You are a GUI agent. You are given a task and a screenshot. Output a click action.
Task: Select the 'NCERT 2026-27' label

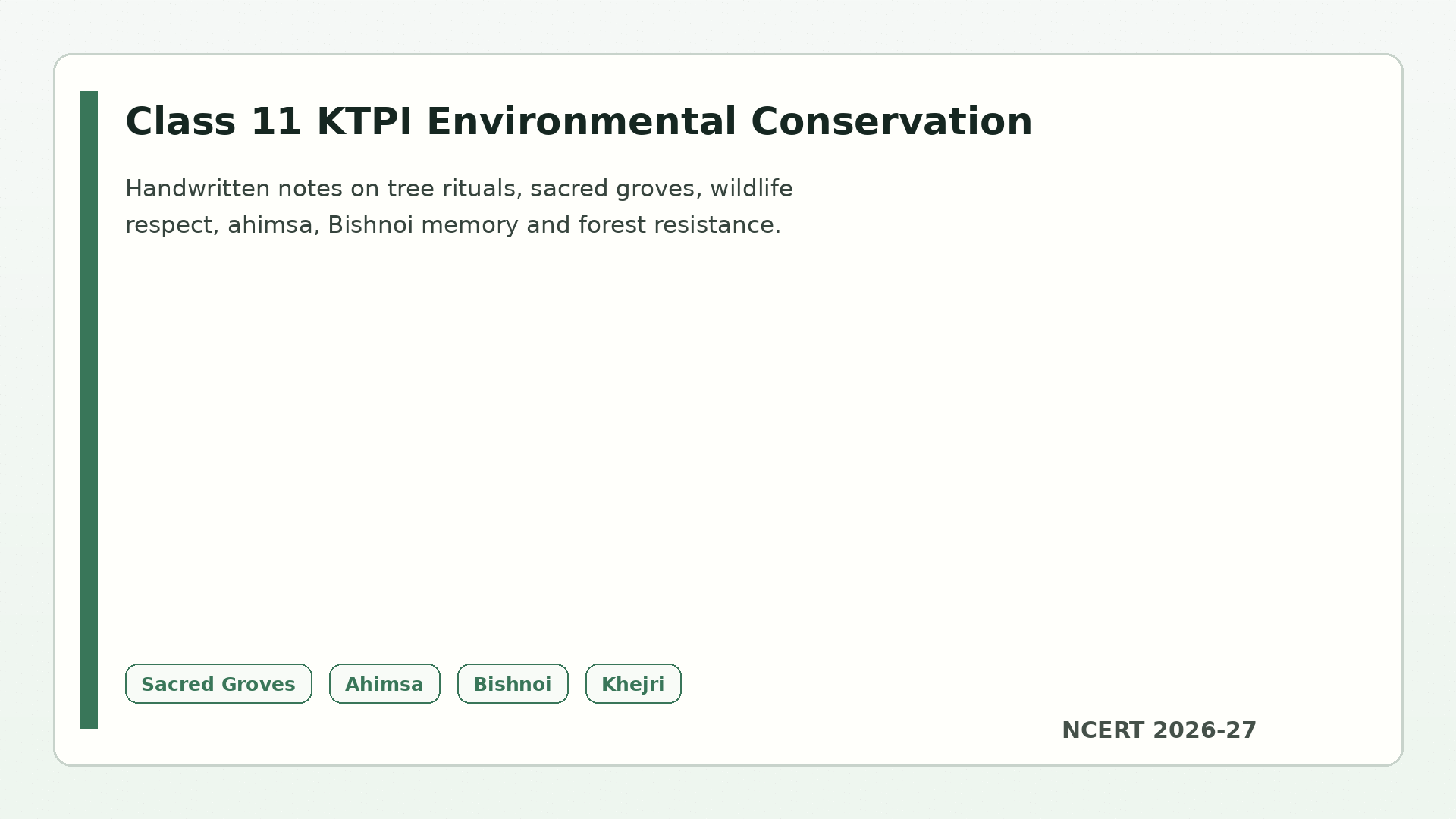pyautogui.click(x=1159, y=730)
